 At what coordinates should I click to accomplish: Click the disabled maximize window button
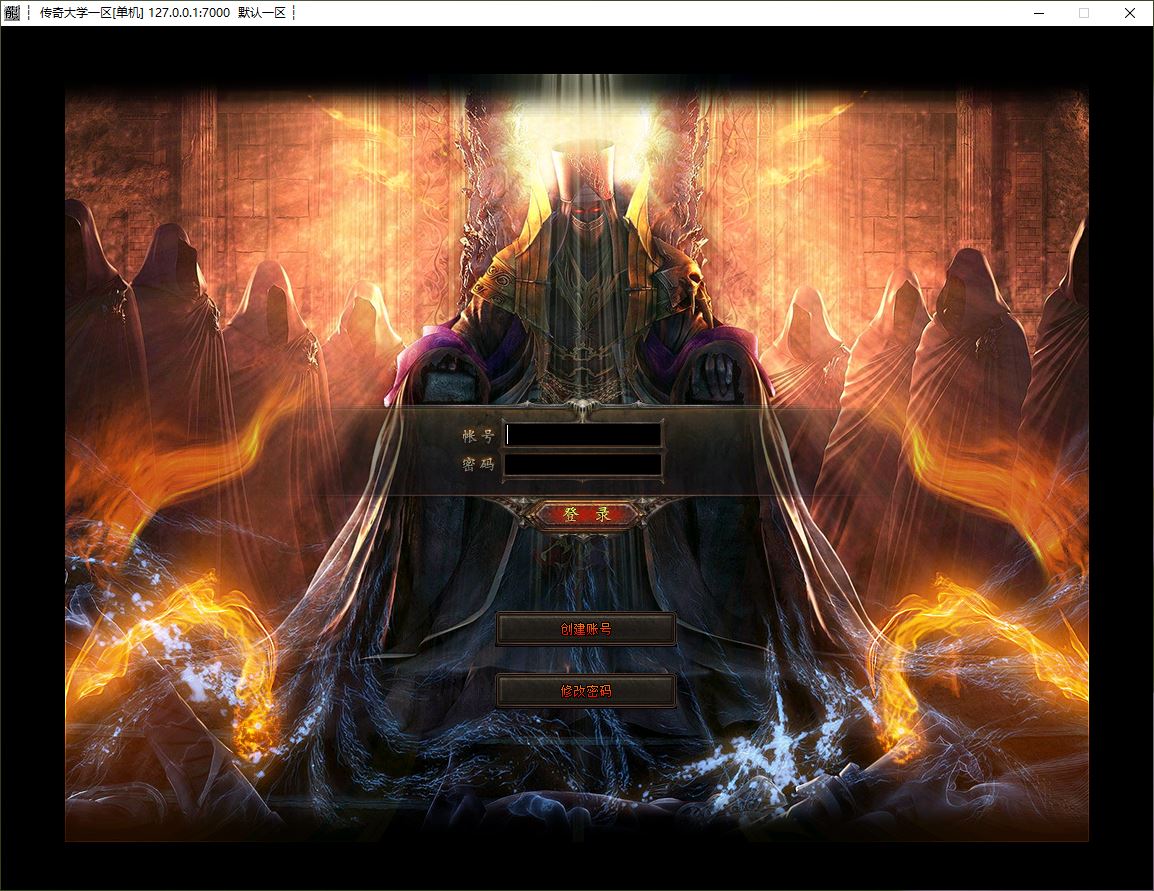point(1084,13)
